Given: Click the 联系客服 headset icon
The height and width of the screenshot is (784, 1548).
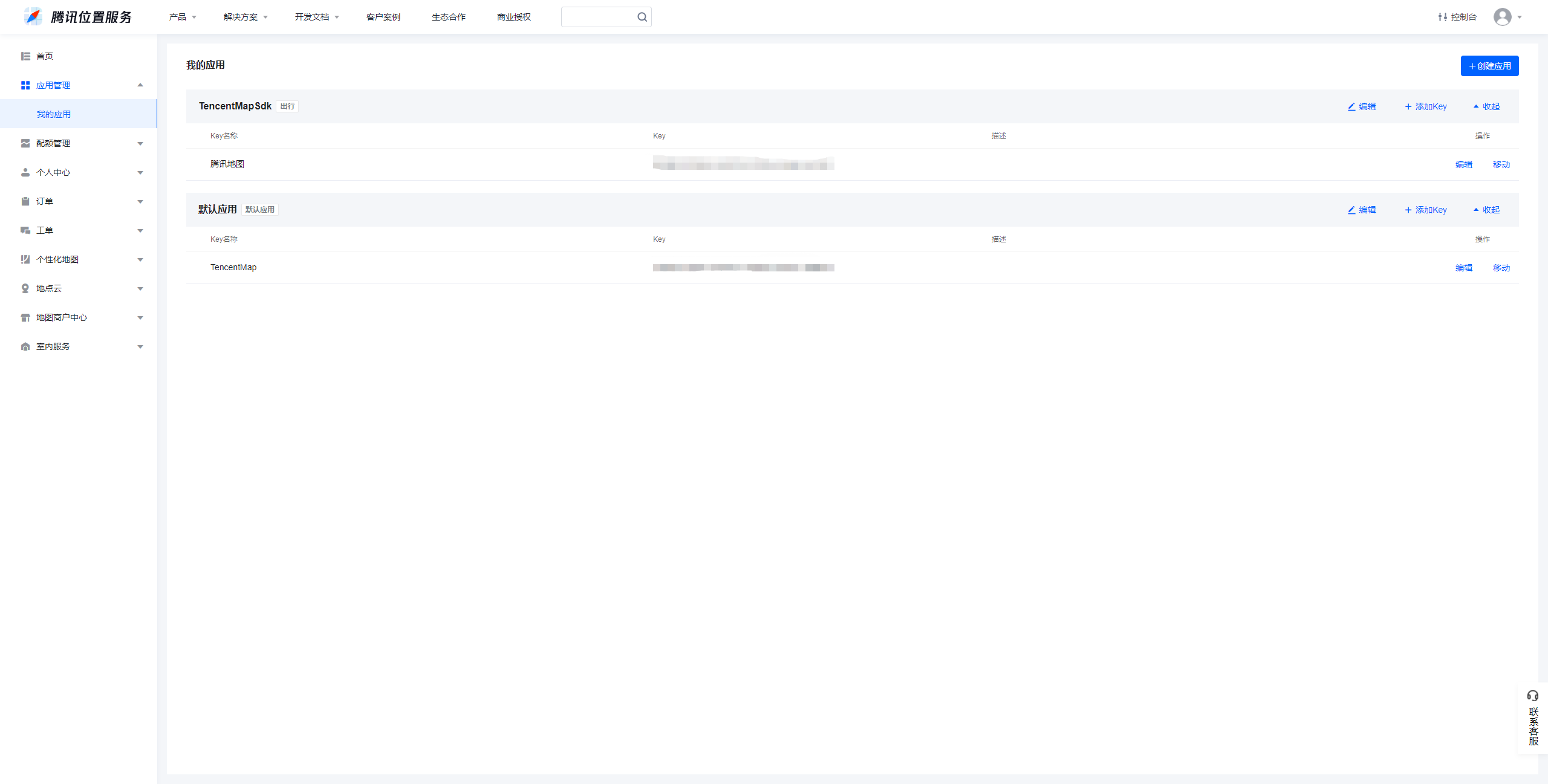Looking at the screenshot, I should 1532,696.
